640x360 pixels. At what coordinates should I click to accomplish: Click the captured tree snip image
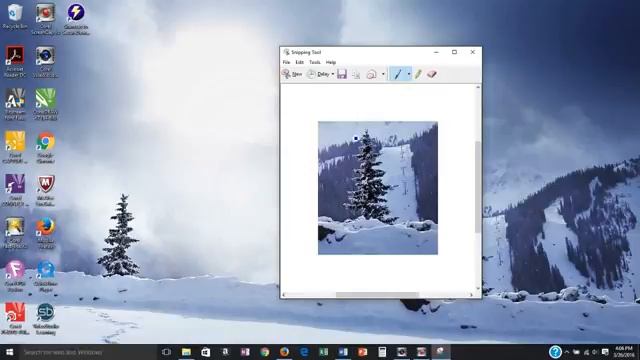coord(378,188)
